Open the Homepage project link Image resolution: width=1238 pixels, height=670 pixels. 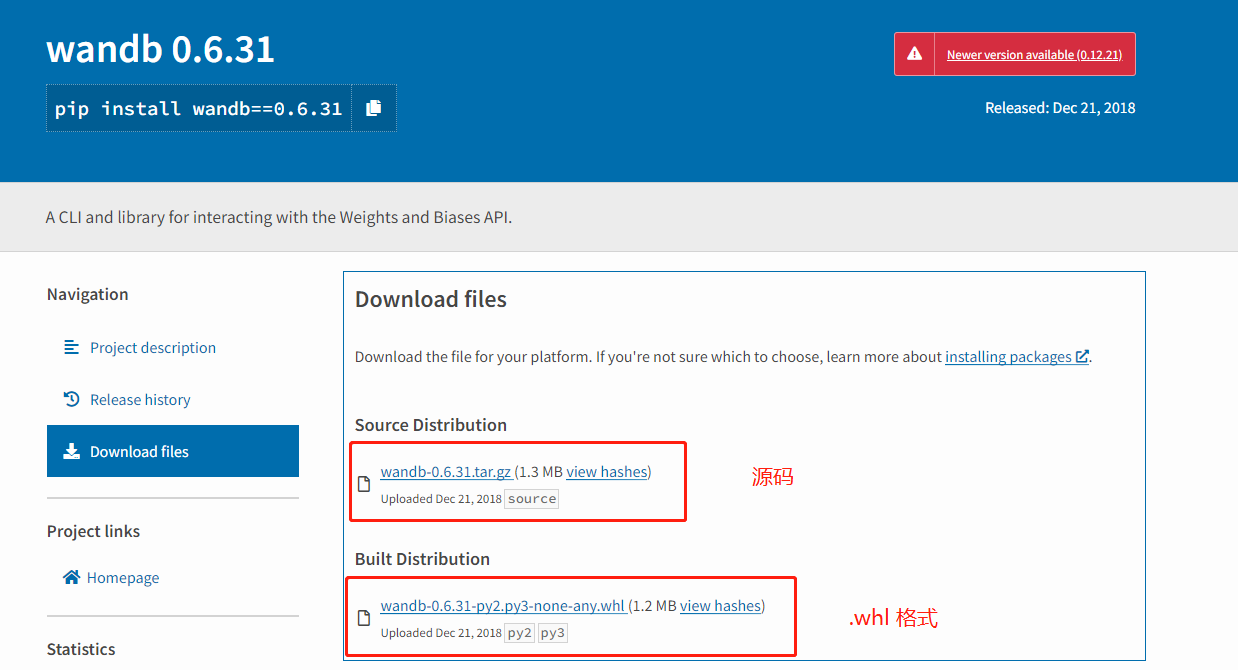point(123,577)
